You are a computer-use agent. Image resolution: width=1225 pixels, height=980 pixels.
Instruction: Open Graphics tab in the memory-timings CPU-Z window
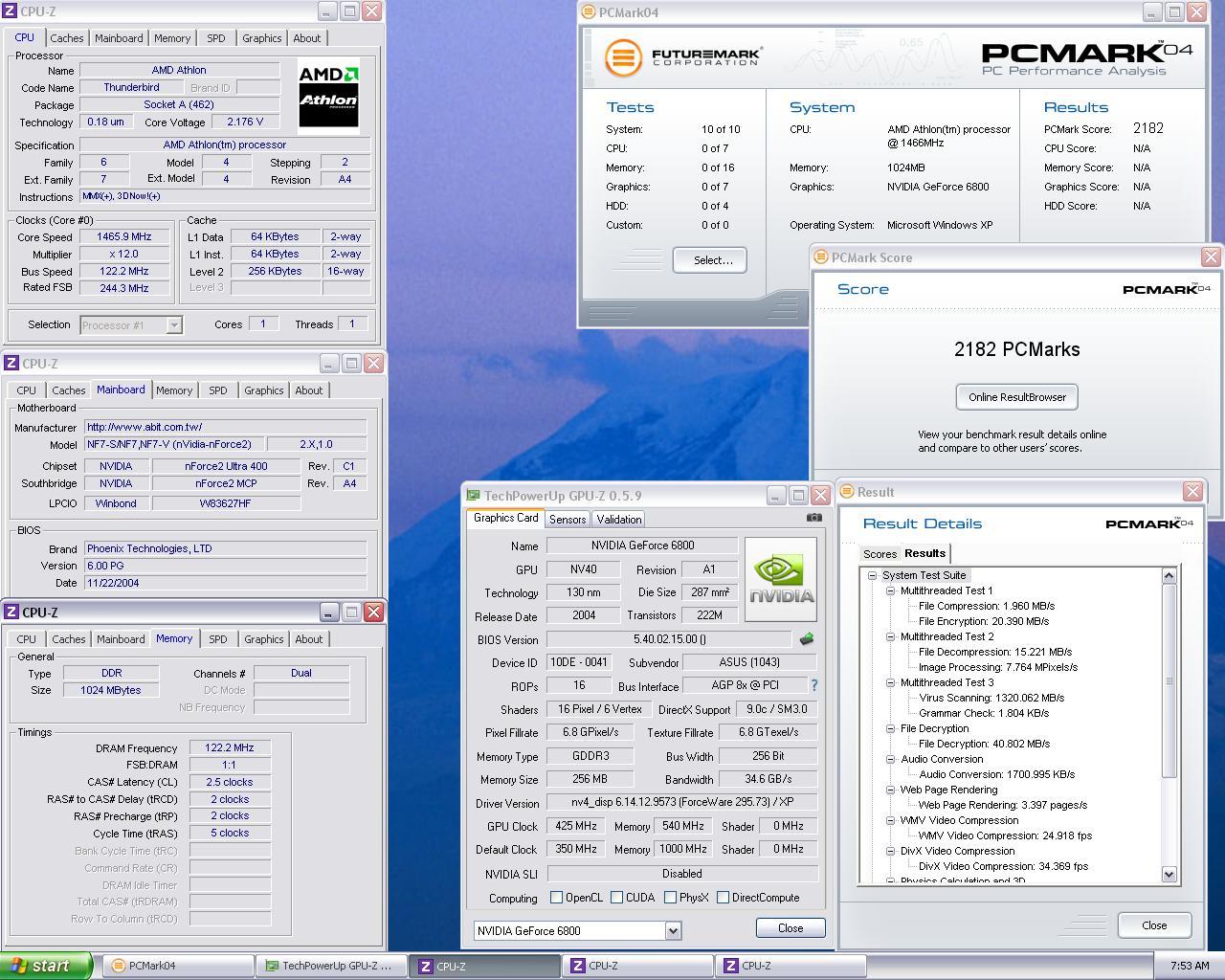click(x=263, y=639)
